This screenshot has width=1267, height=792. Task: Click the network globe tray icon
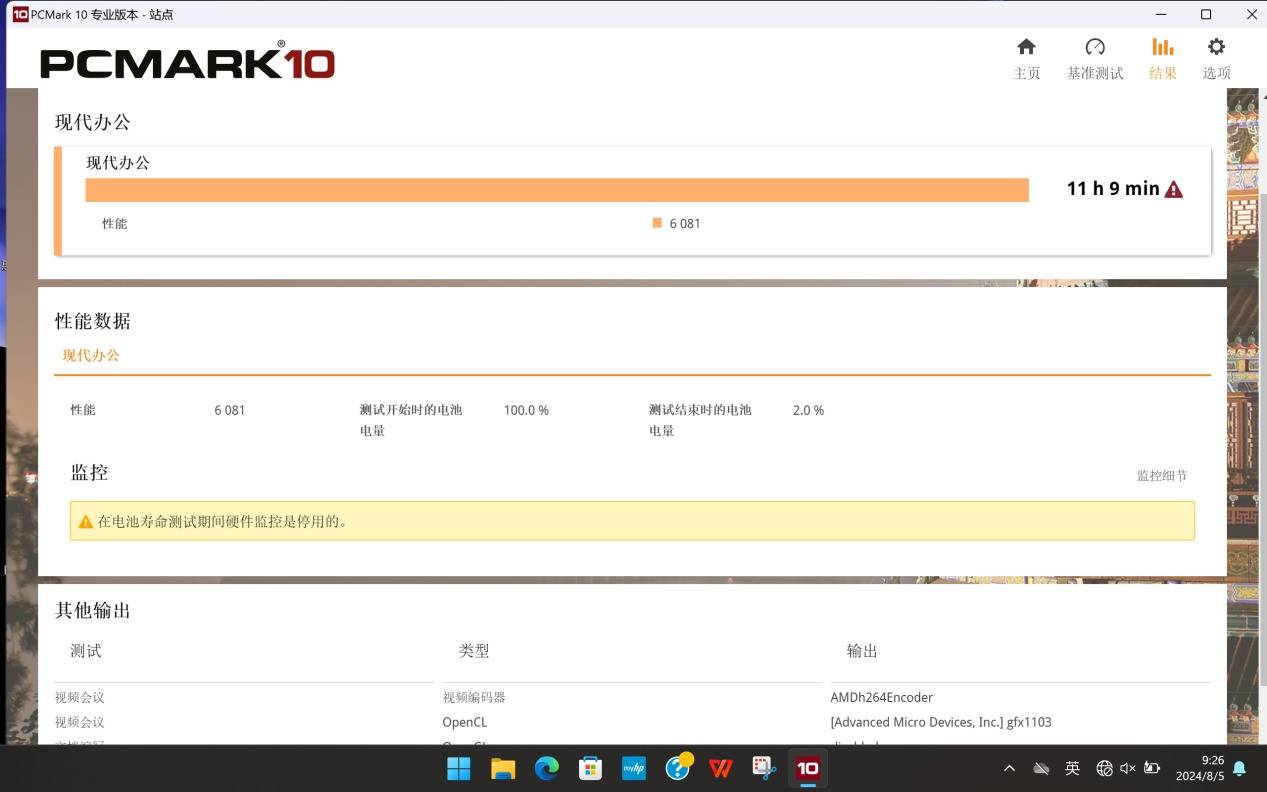tap(1104, 768)
